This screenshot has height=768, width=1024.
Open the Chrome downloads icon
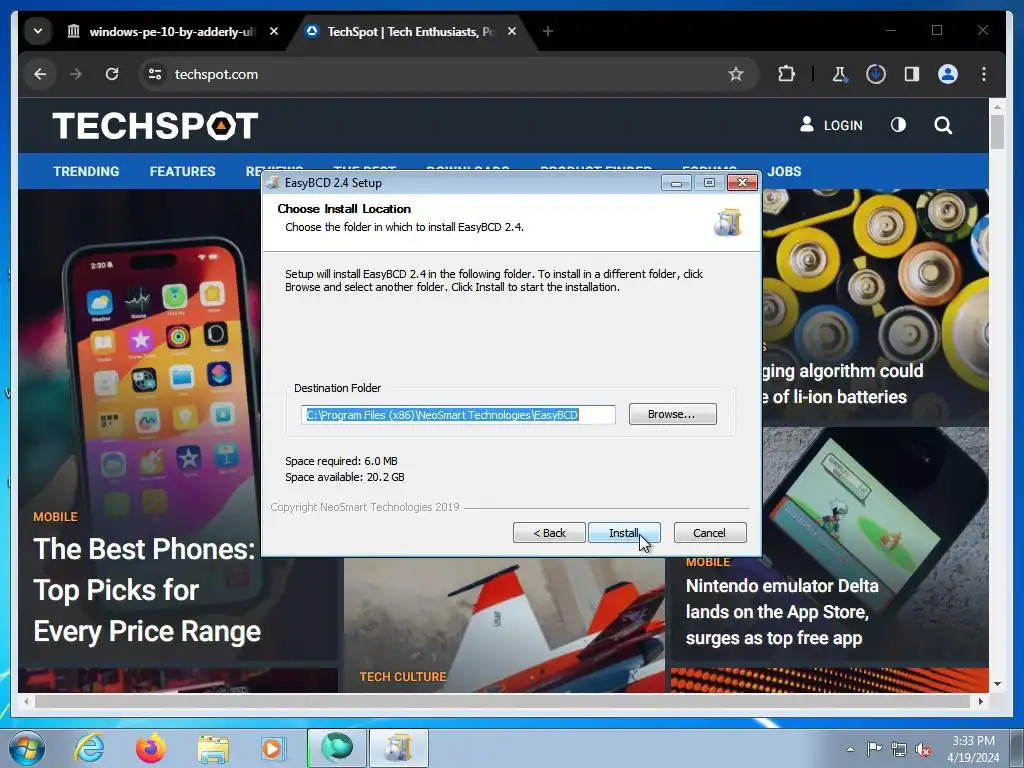[x=875, y=74]
